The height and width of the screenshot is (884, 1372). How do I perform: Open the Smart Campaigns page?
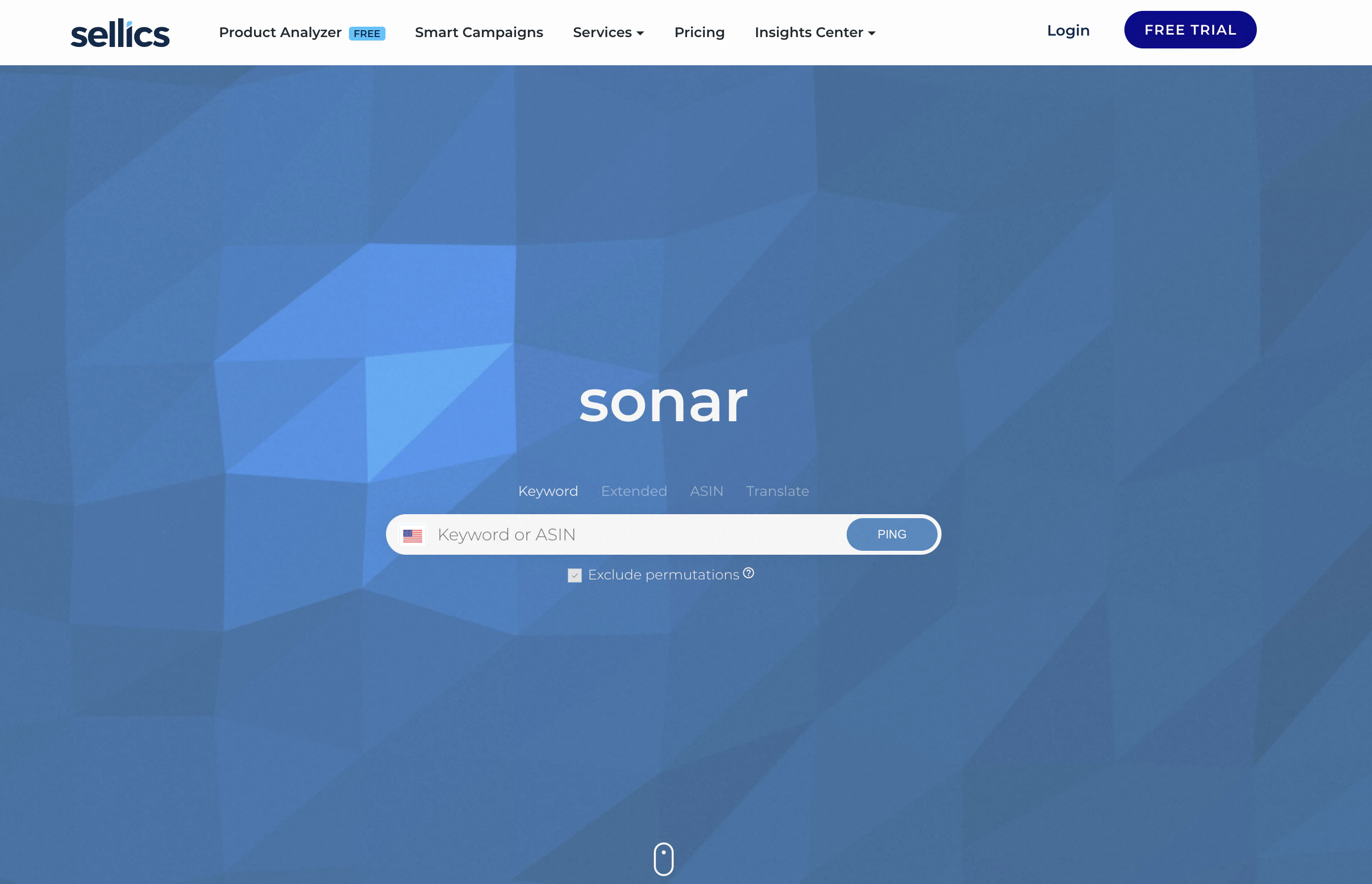(x=478, y=33)
